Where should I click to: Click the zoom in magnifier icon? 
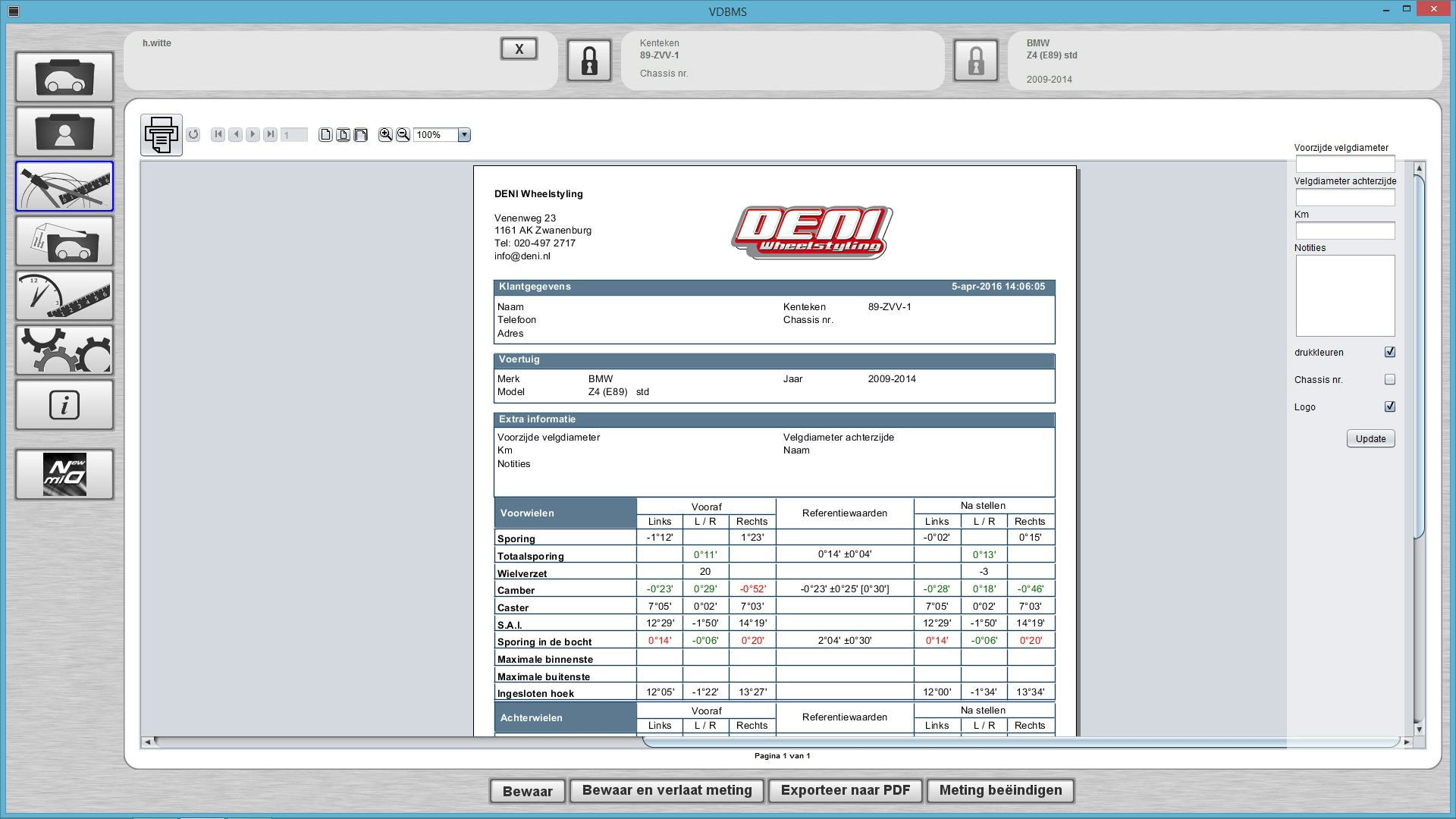pyautogui.click(x=385, y=135)
